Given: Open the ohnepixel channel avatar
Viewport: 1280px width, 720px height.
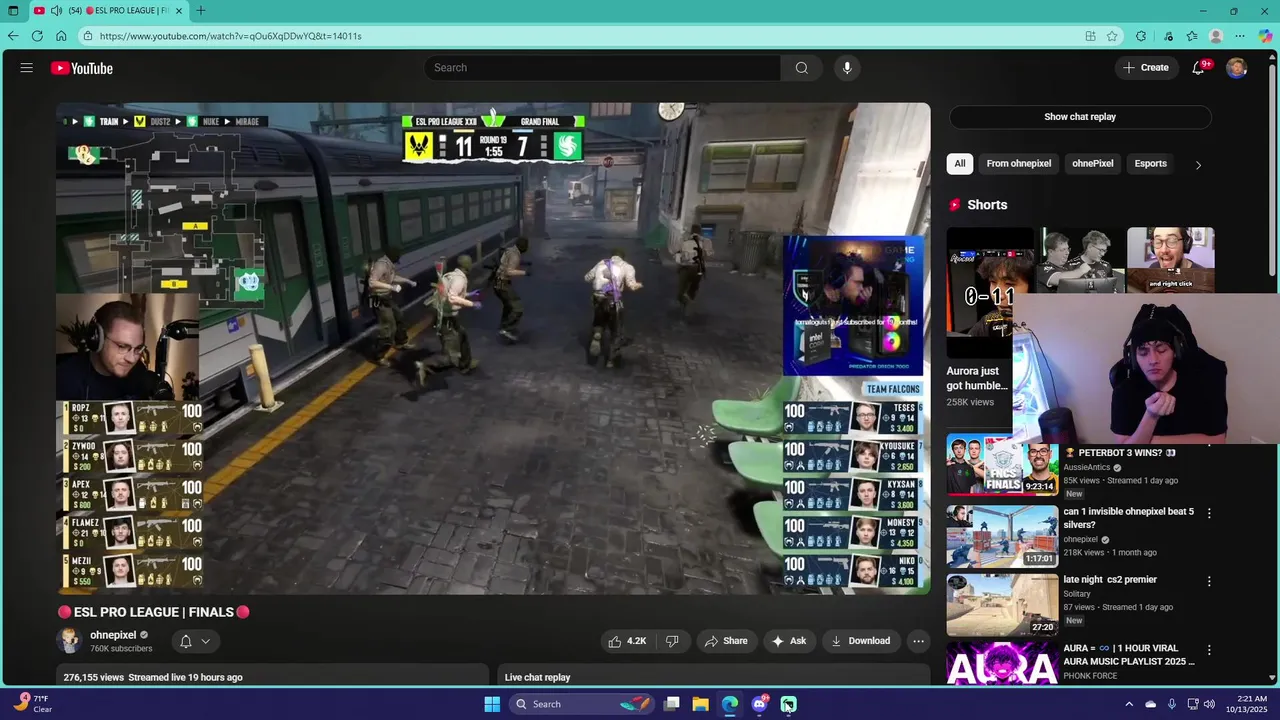Looking at the screenshot, I should (70, 641).
